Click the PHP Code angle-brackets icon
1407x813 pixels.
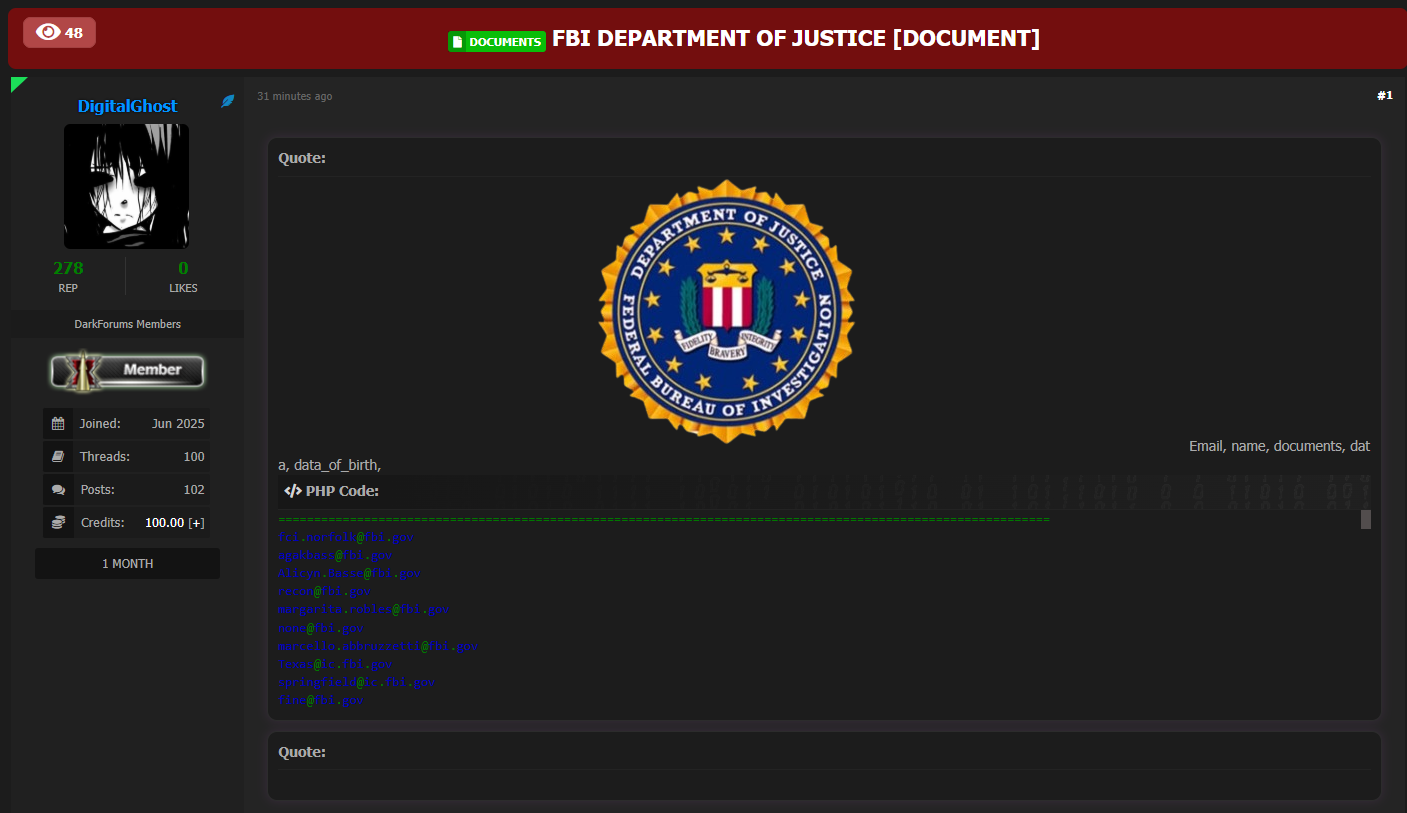tap(293, 490)
